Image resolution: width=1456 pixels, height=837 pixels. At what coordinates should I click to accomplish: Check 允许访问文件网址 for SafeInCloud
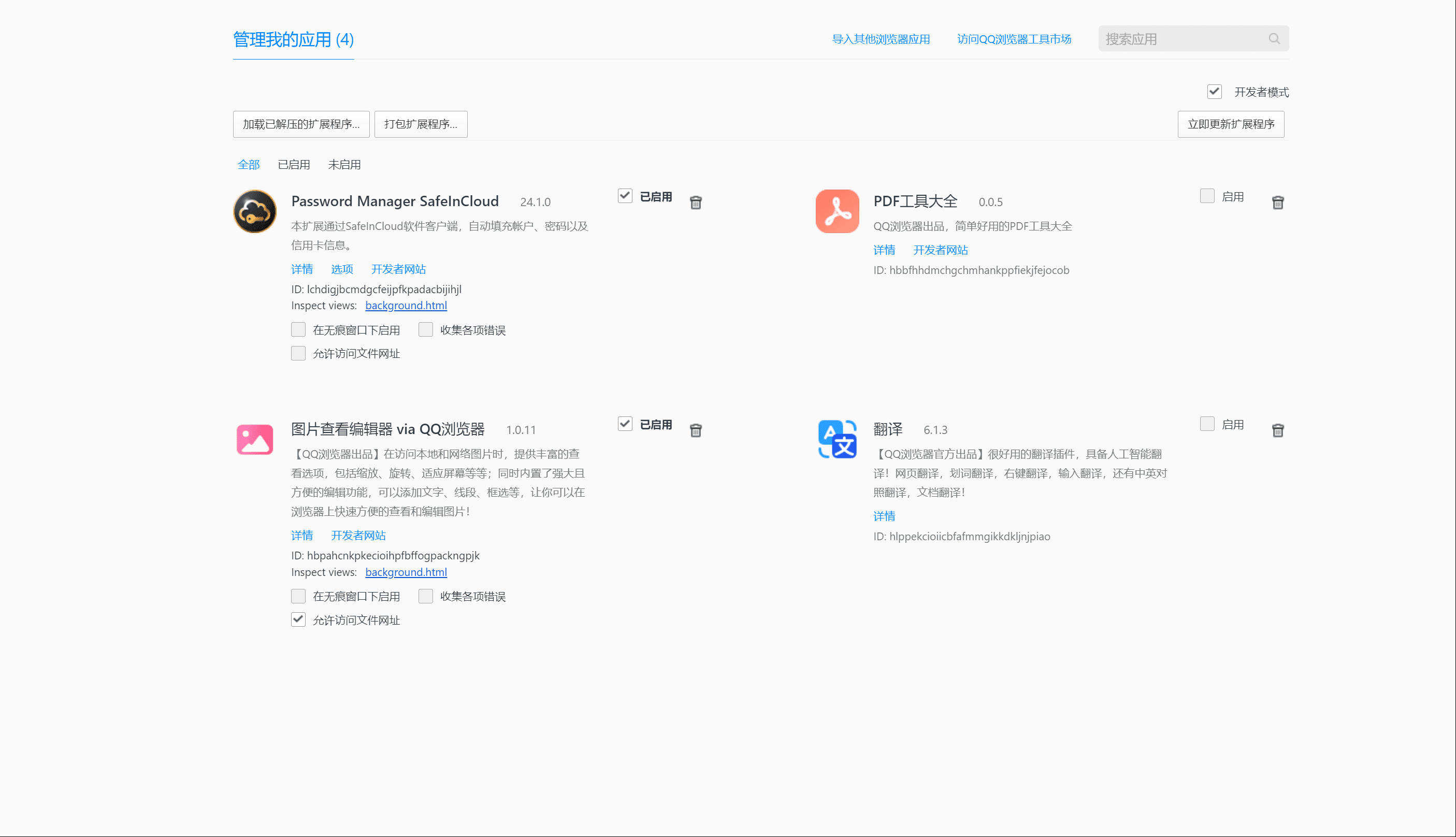[x=298, y=353]
